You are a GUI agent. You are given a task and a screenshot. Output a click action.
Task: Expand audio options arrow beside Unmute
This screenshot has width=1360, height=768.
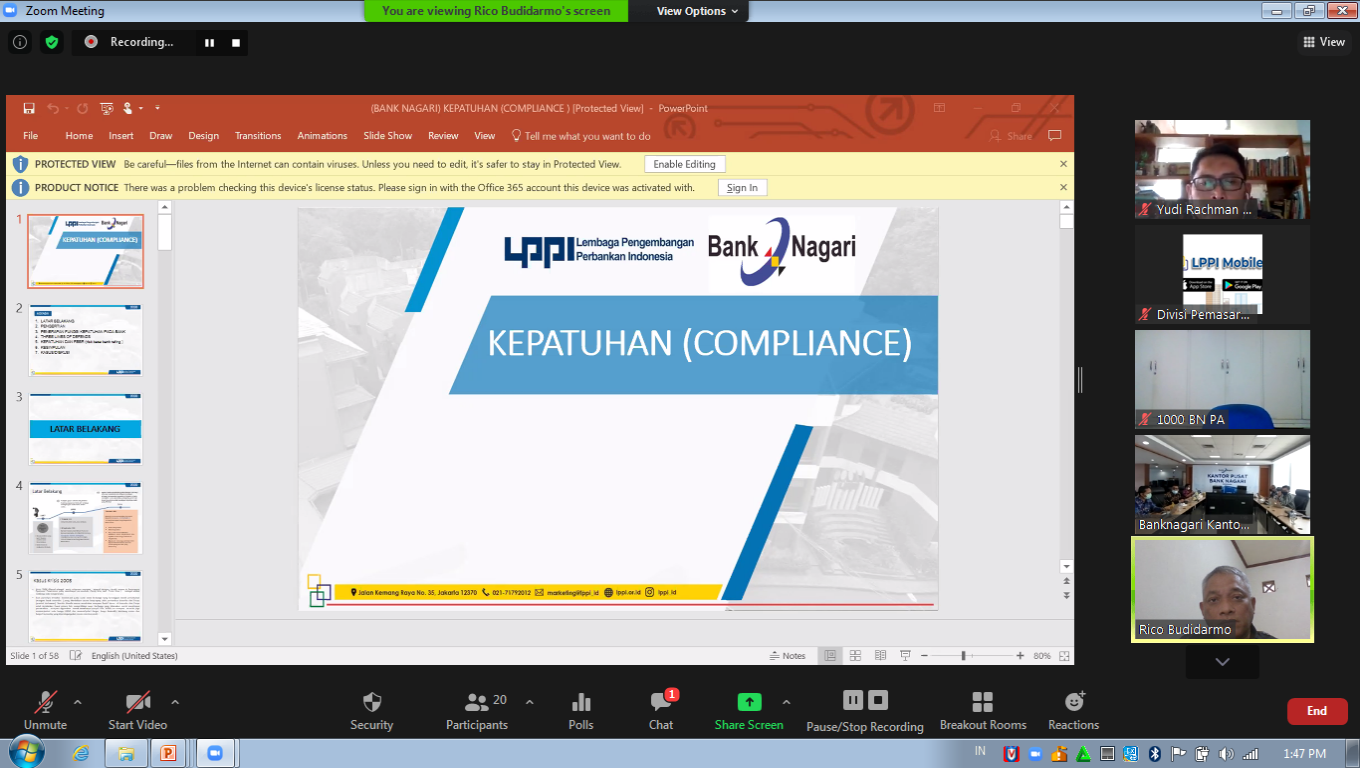78,701
